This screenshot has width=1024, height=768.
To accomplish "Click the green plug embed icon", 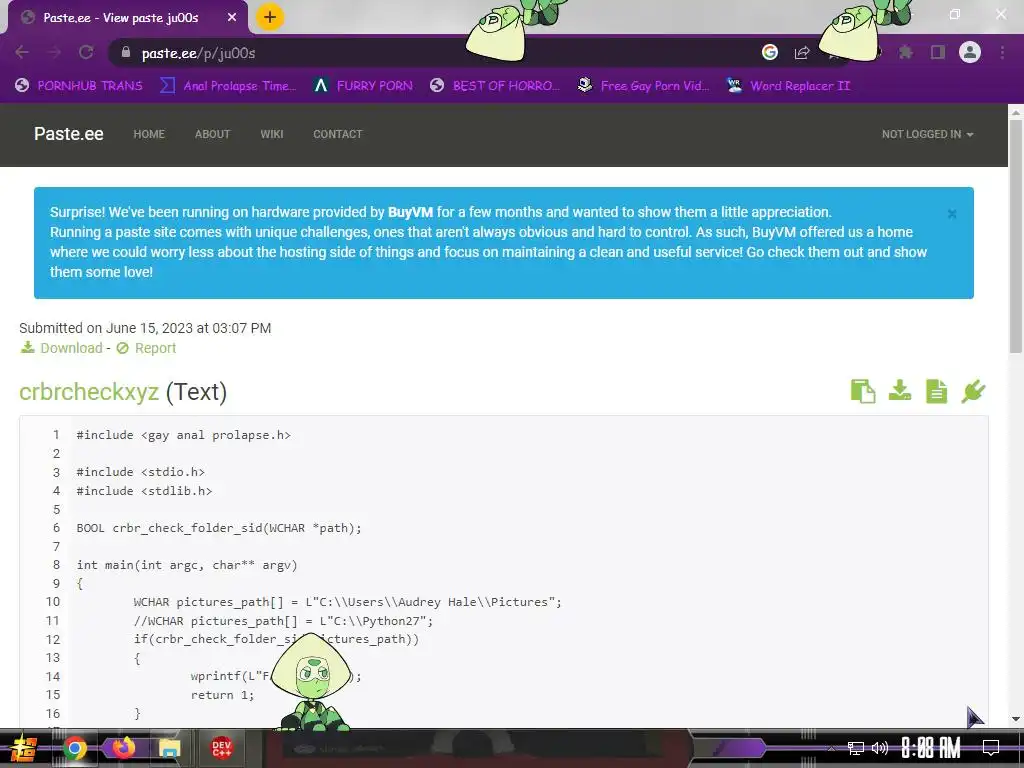I will point(973,391).
